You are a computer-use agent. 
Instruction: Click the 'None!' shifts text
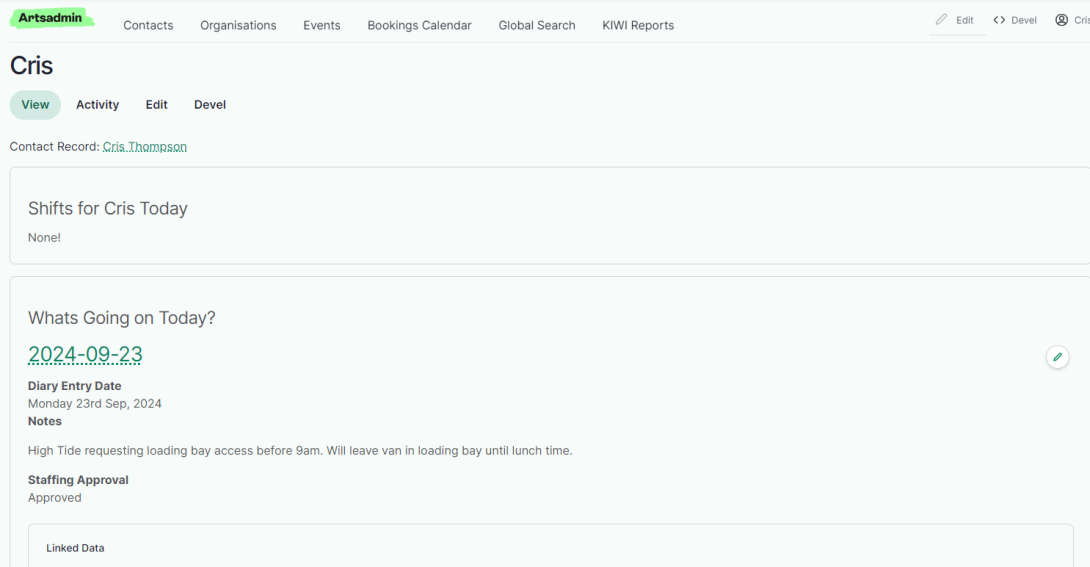pyautogui.click(x=44, y=238)
